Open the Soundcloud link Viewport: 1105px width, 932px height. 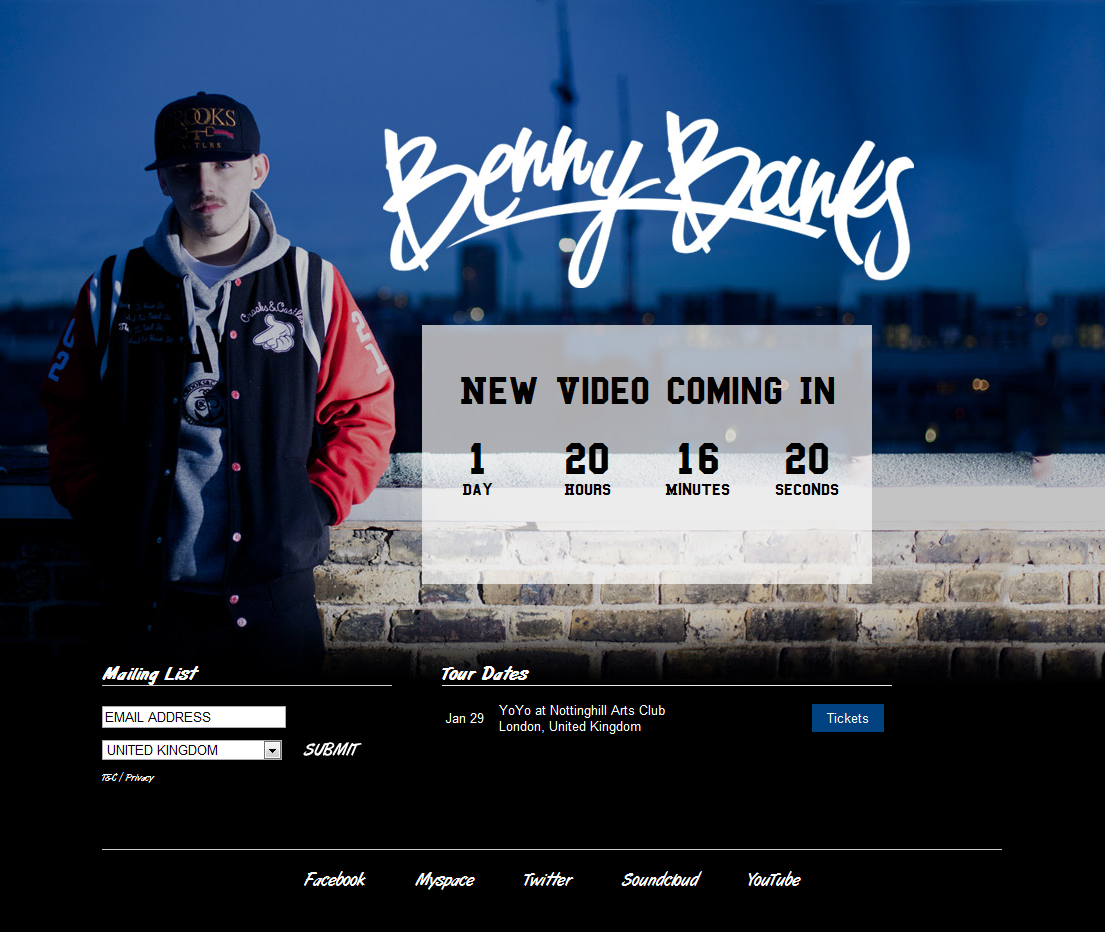(661, 879)
